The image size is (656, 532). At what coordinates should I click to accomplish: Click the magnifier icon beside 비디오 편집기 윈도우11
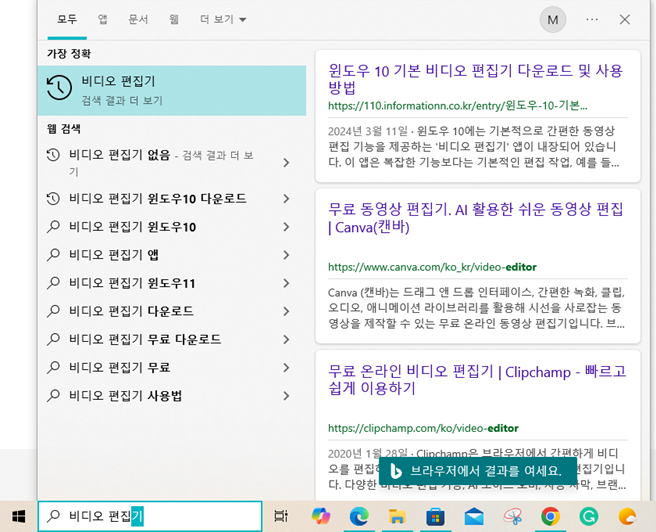(x=53, y=283)
